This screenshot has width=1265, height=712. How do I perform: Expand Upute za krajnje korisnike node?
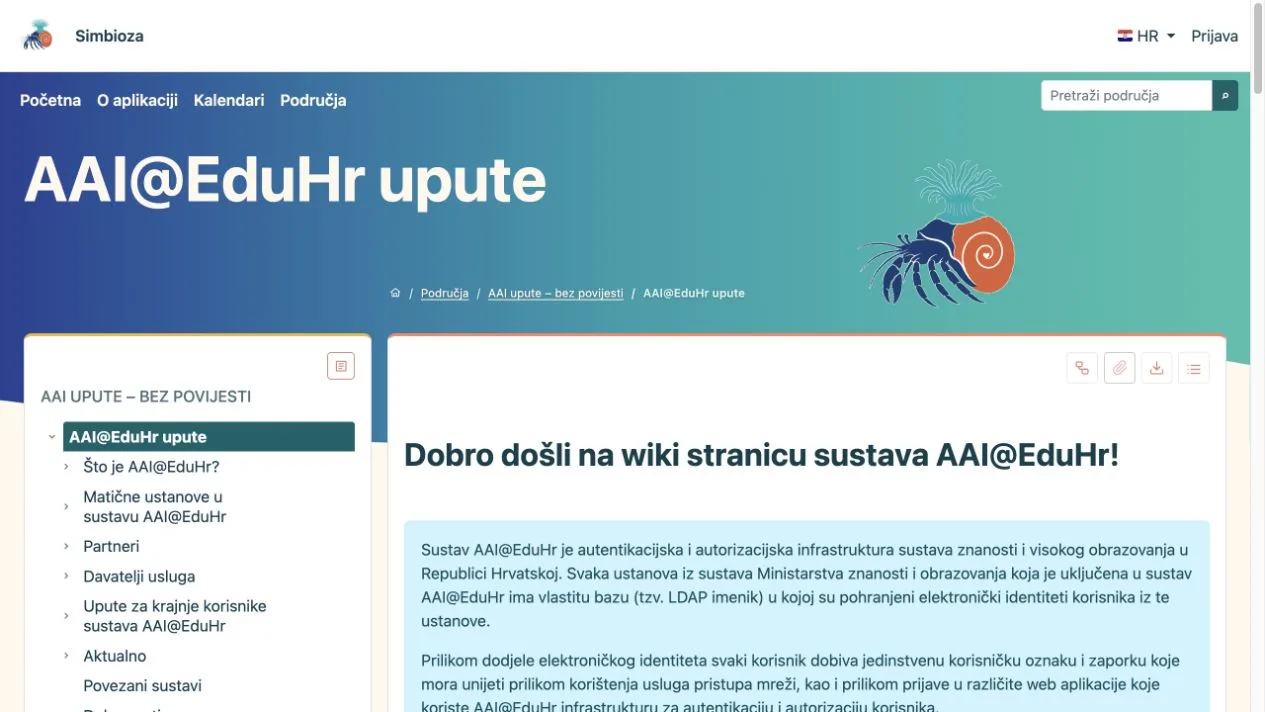[x=66, y=616]
